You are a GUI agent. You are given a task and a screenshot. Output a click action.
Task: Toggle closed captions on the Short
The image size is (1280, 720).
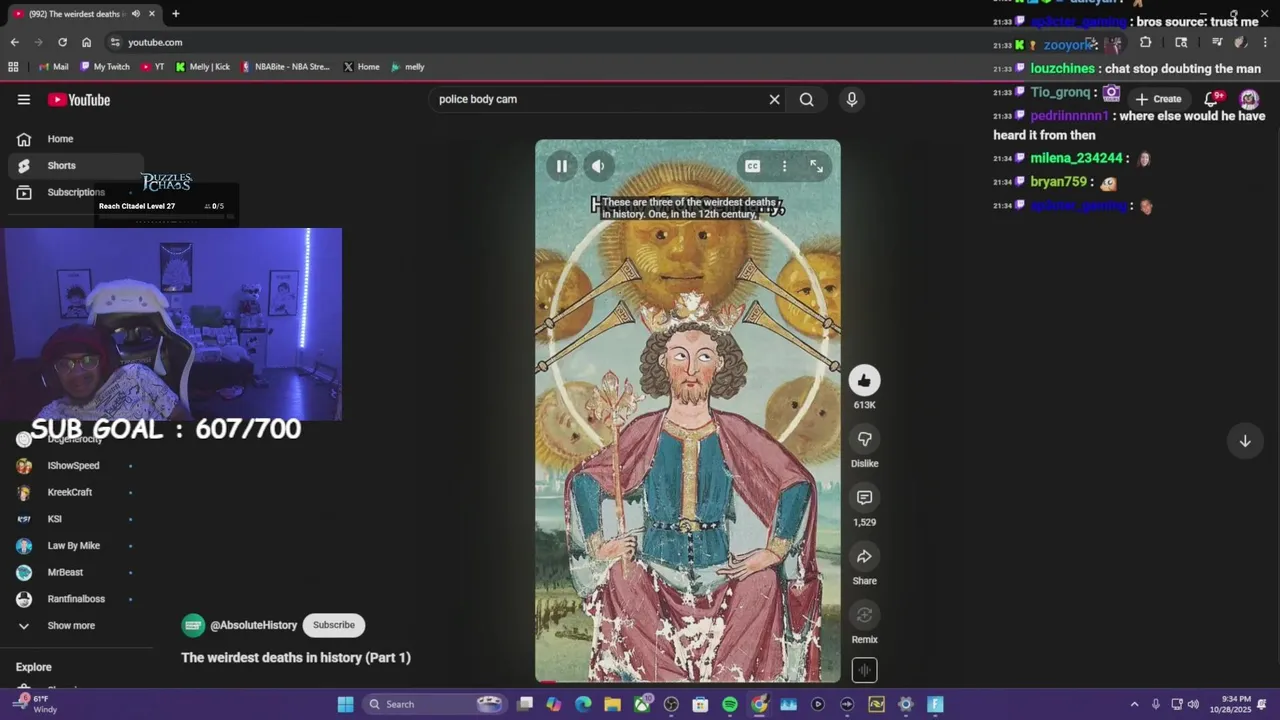tap(752, 166)
